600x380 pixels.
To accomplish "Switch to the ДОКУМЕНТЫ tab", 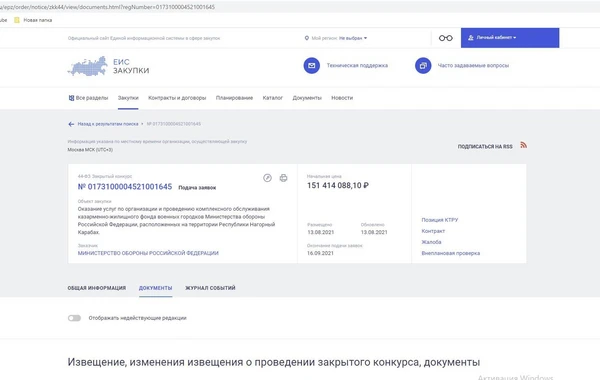I will (x=155, y=288).
